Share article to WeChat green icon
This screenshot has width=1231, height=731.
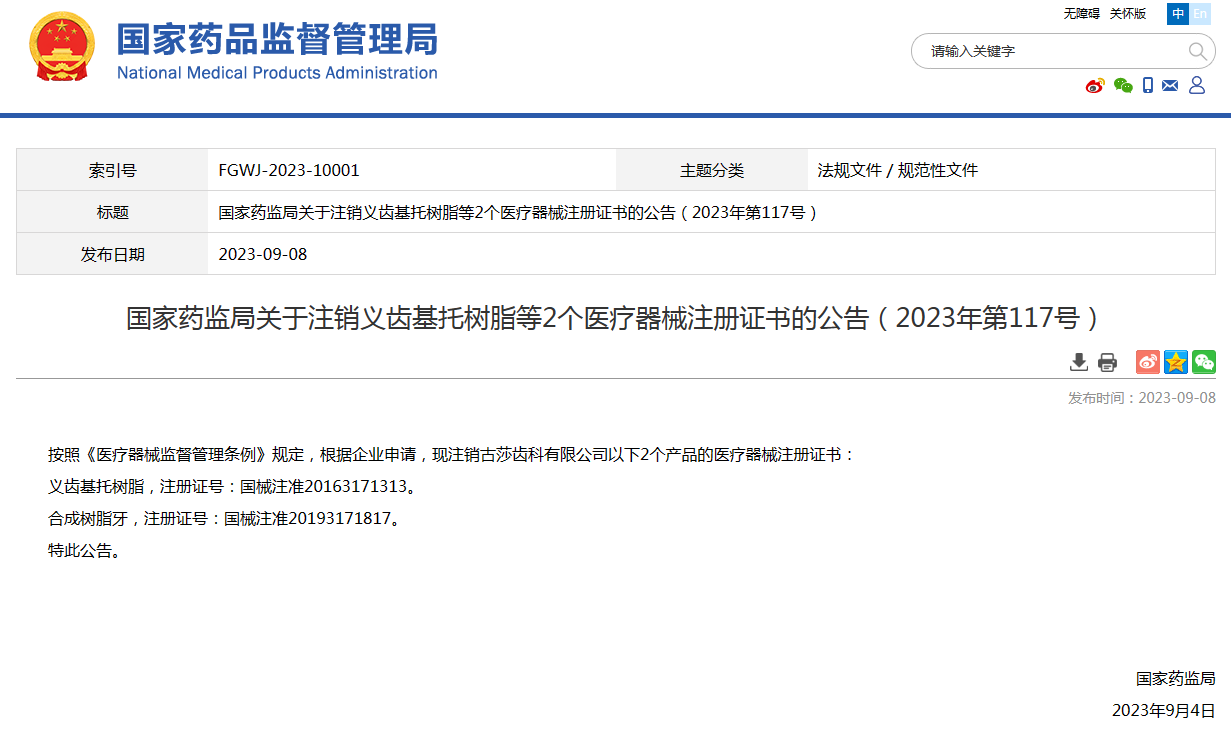coord(1204,362)
